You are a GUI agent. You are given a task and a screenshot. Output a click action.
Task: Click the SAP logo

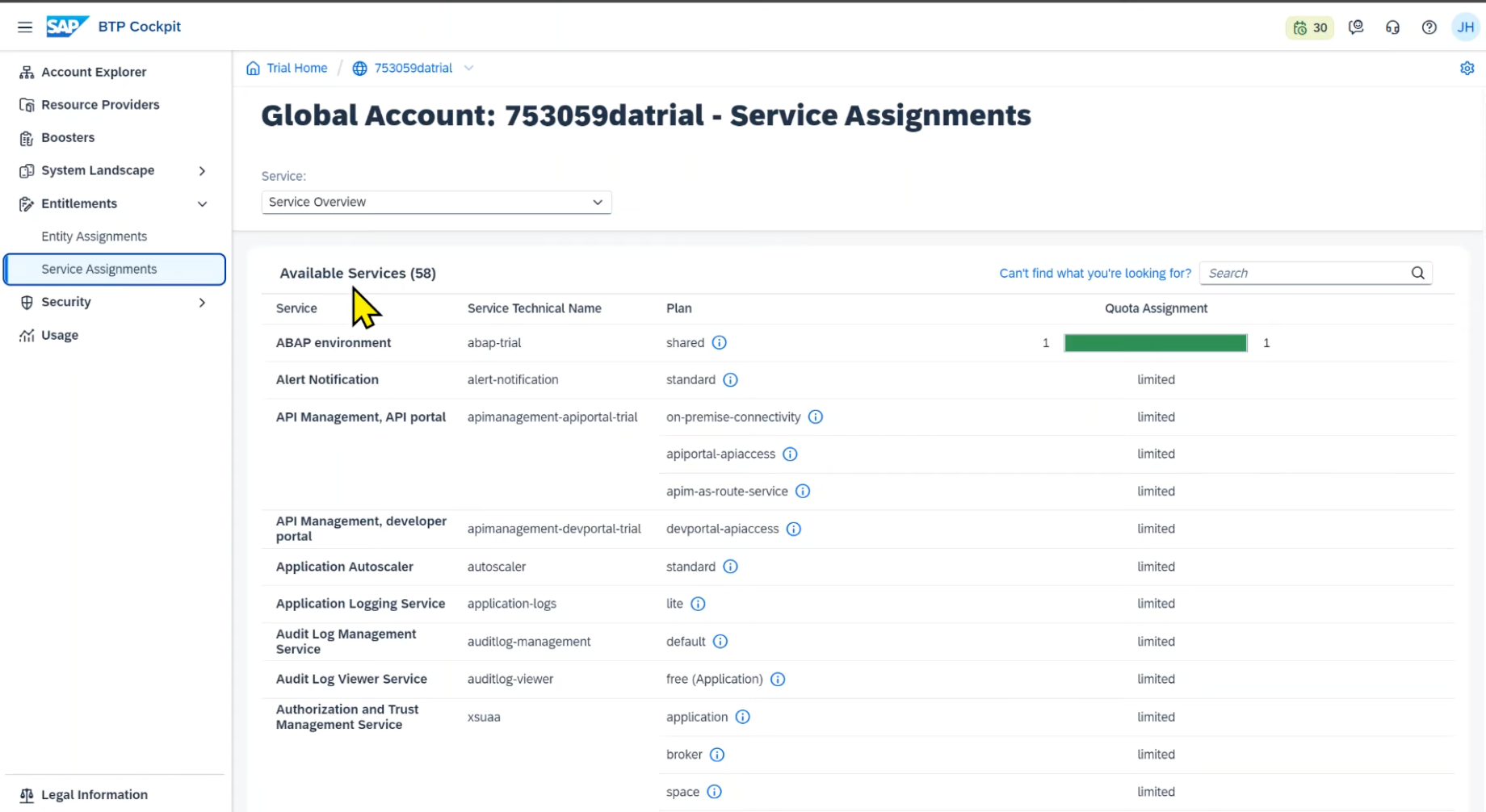[x=67, y=27]
